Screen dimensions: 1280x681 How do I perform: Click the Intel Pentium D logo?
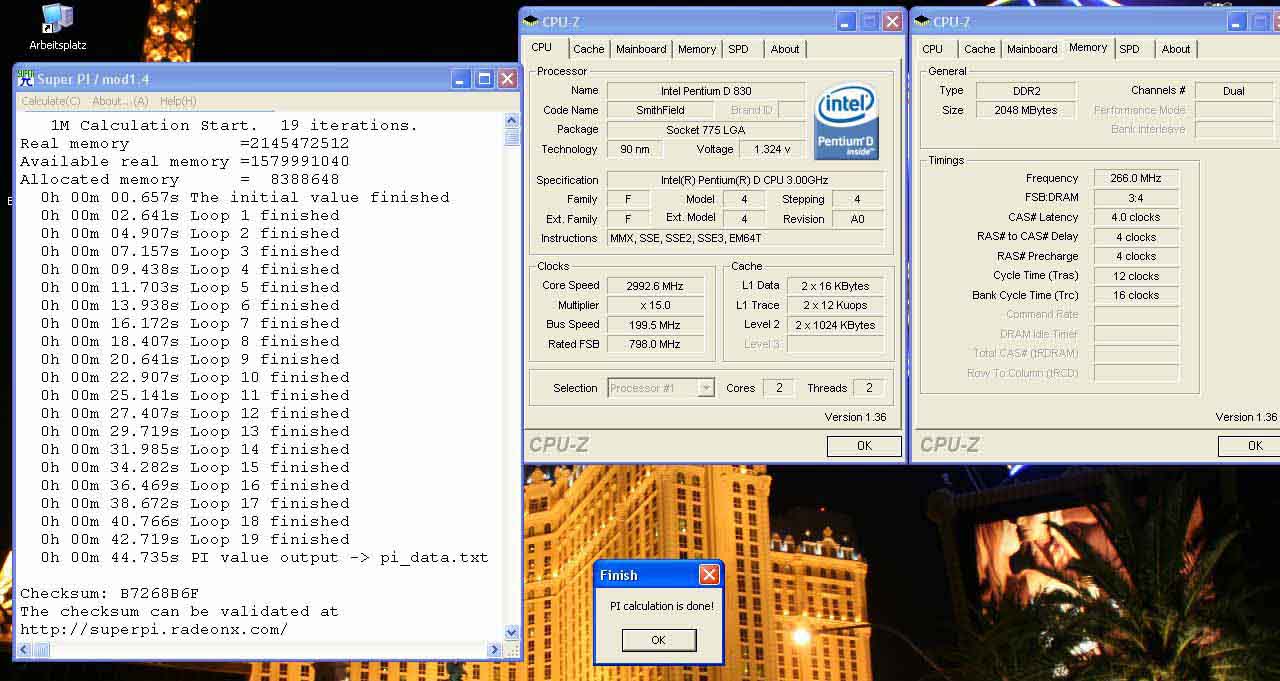pyautogui.click(x=846, y=120)
